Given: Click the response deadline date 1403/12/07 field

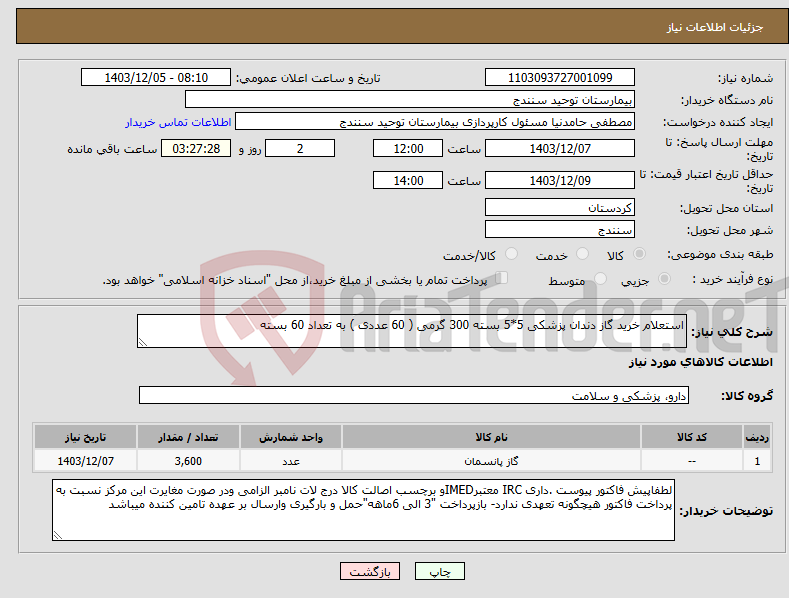Looking at the screenshot, I should point(560,148).
